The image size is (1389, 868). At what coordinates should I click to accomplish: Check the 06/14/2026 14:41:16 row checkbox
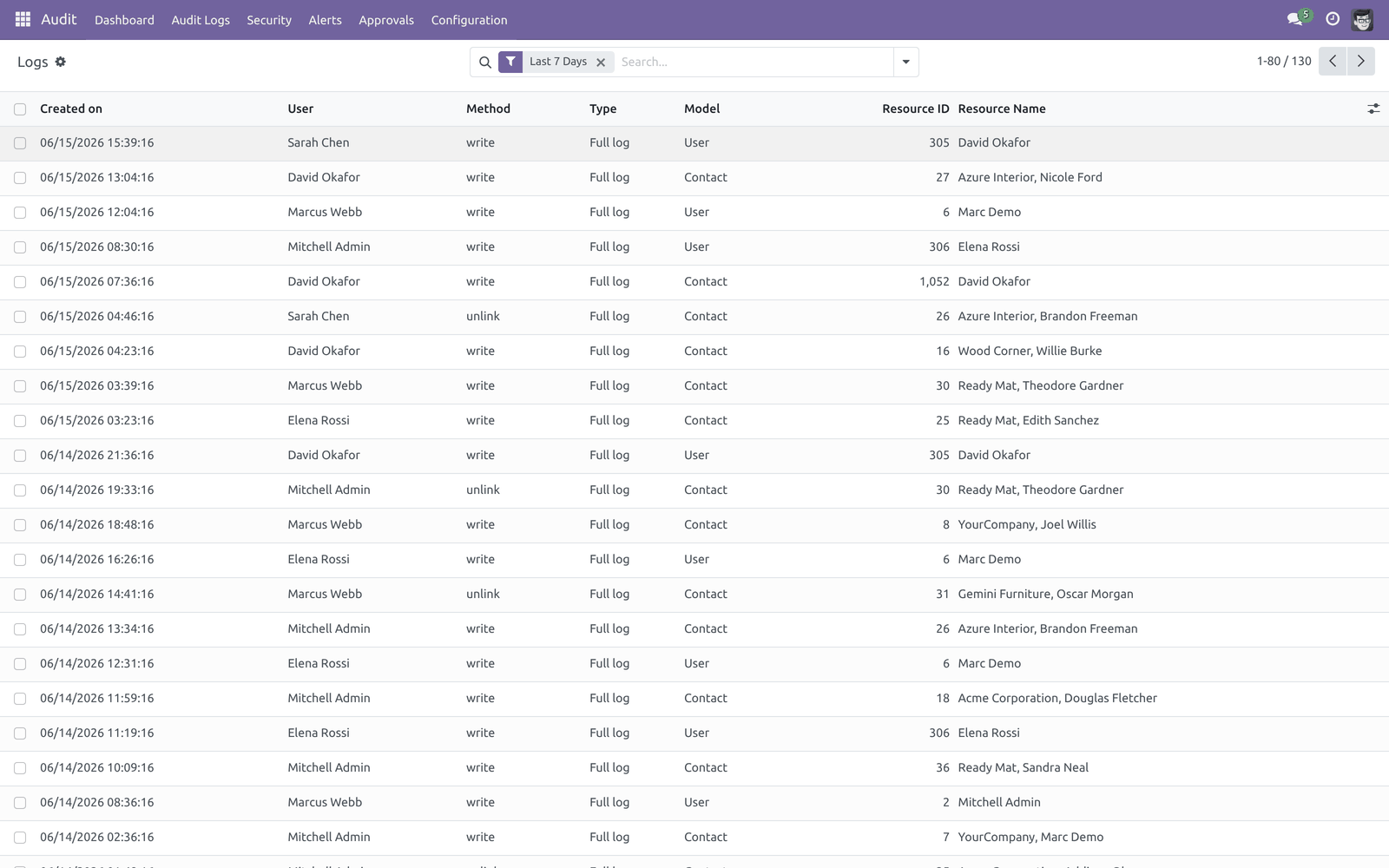click(20, 595)
